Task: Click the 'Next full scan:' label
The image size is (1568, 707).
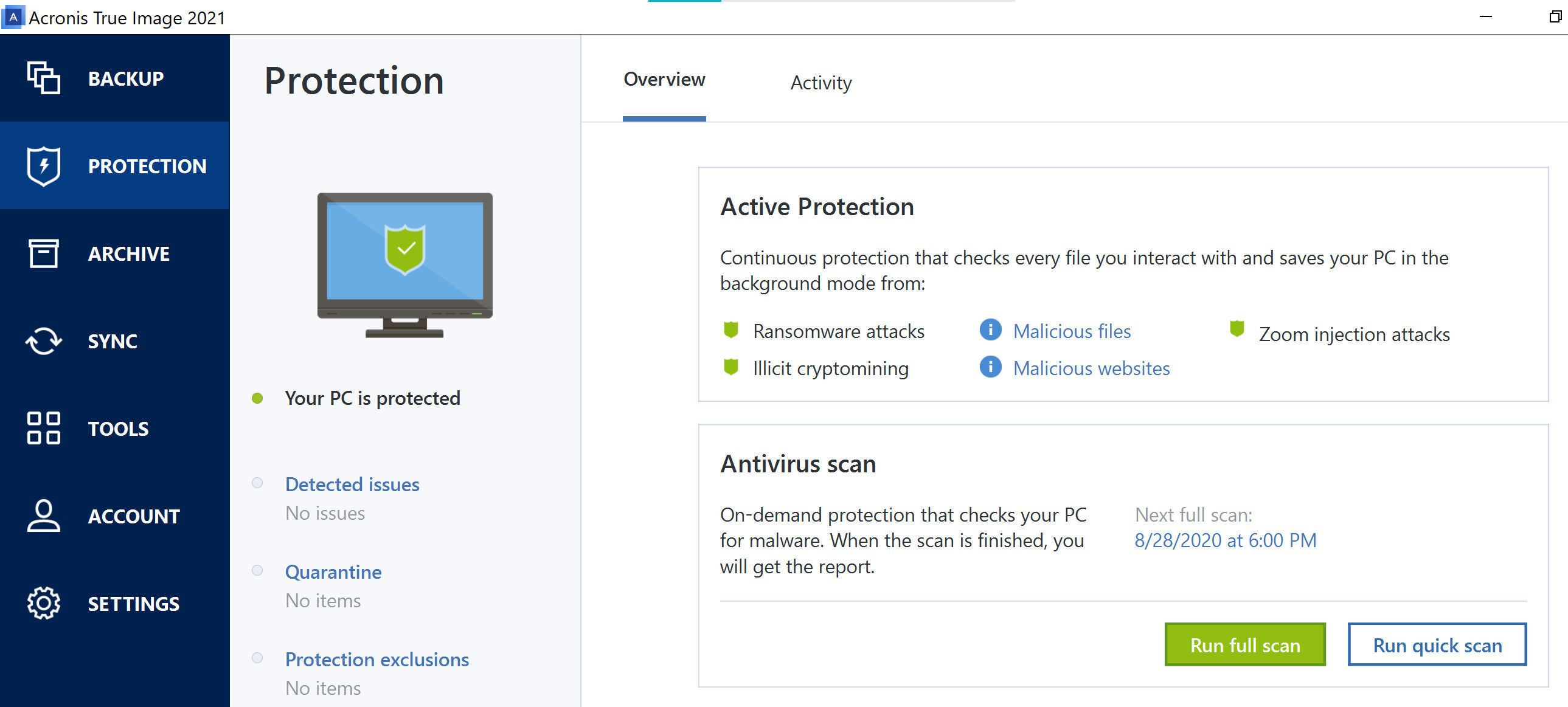Action: [1194, 515]
